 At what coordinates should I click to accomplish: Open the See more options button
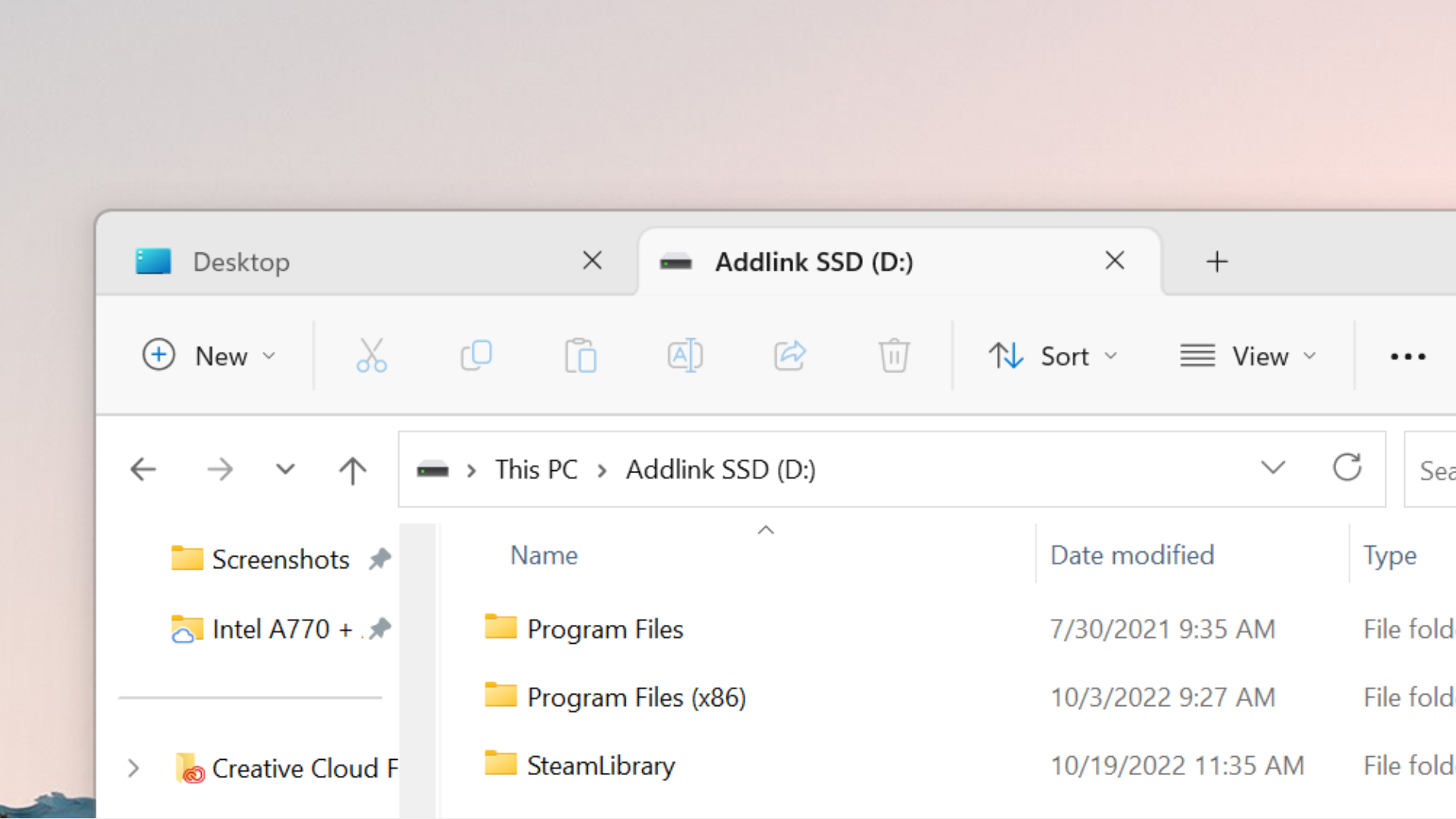coord(1407,356)
